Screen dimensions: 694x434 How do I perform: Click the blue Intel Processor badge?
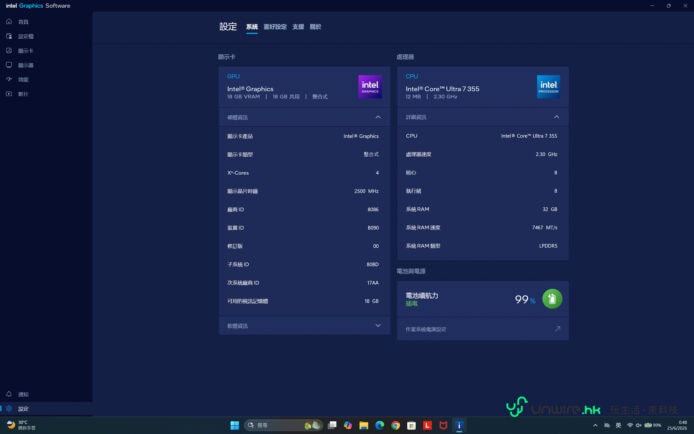click(548, 87)
